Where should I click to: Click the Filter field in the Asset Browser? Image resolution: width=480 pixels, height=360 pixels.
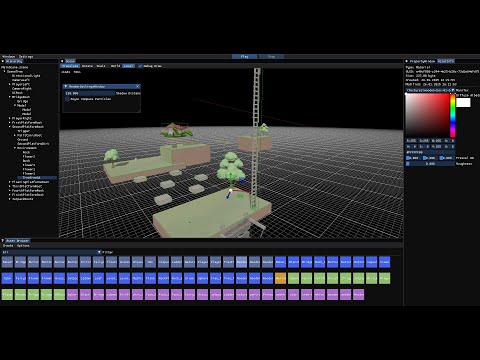tap(107, 252)
